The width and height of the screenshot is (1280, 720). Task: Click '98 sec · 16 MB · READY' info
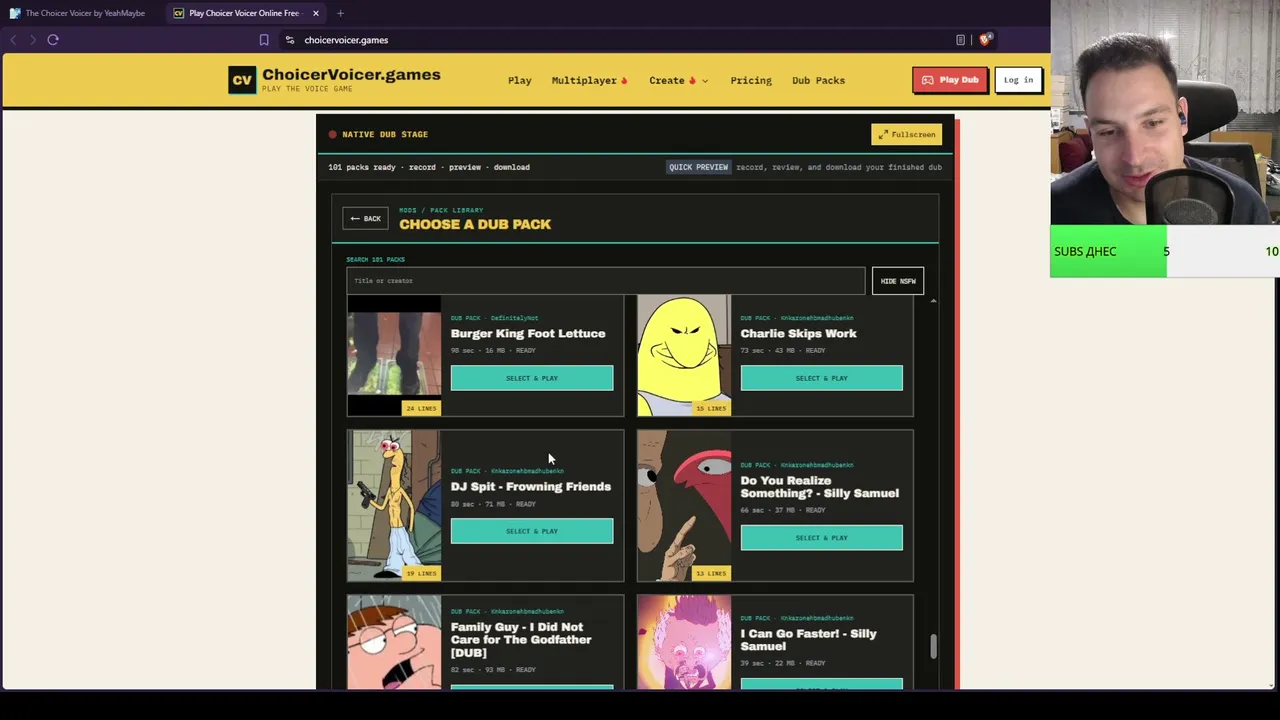[x=493, y=351]
